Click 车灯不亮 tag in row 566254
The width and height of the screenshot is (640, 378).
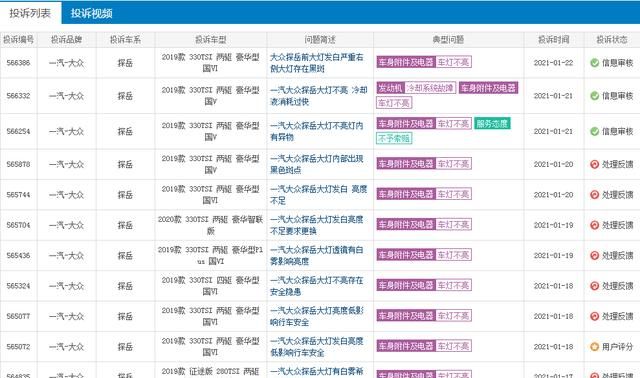tap(453, 123)
